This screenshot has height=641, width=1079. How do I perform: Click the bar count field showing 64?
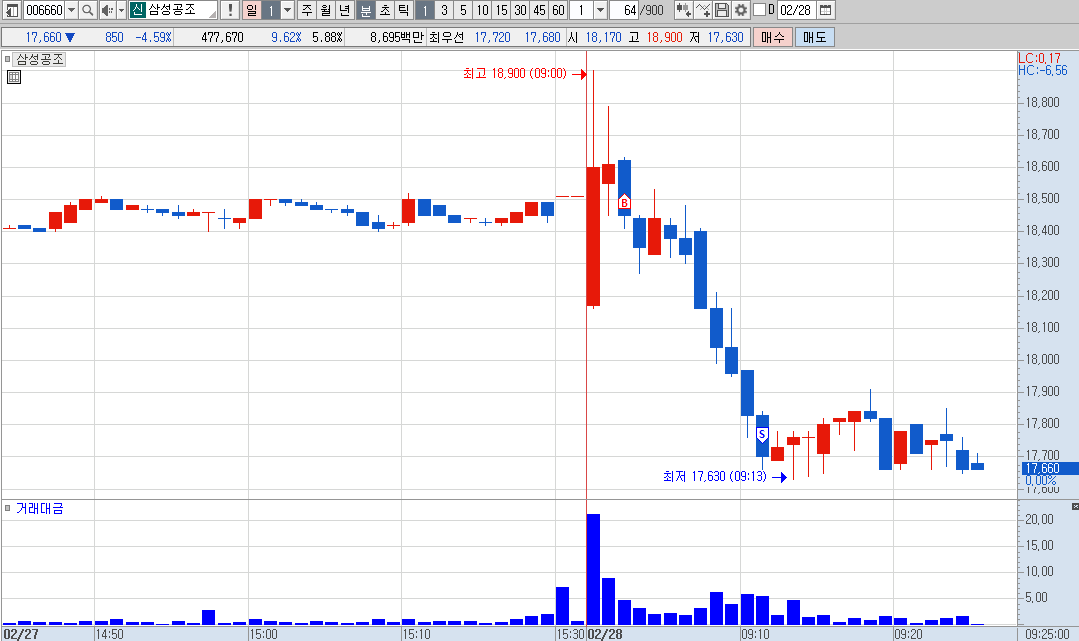625,10
